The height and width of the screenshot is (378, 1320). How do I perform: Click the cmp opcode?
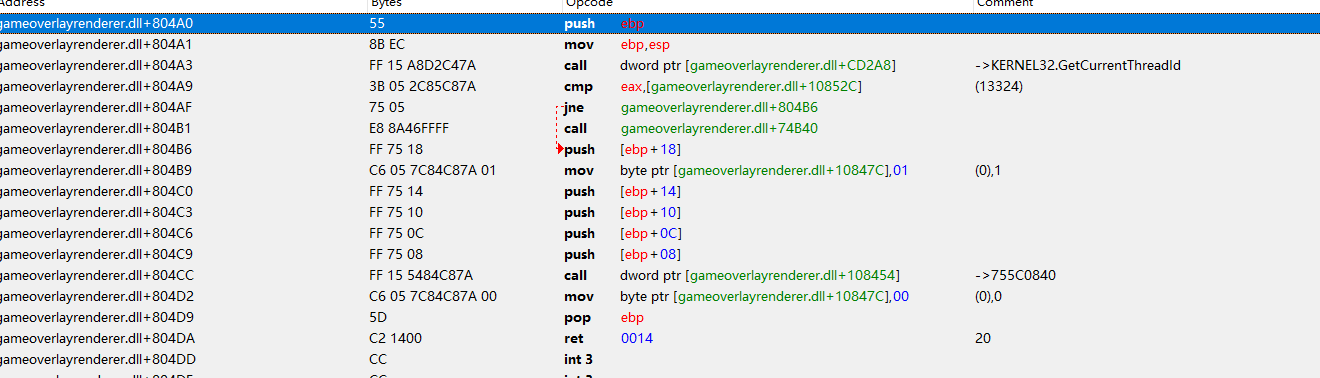click(x=577, y=86)
